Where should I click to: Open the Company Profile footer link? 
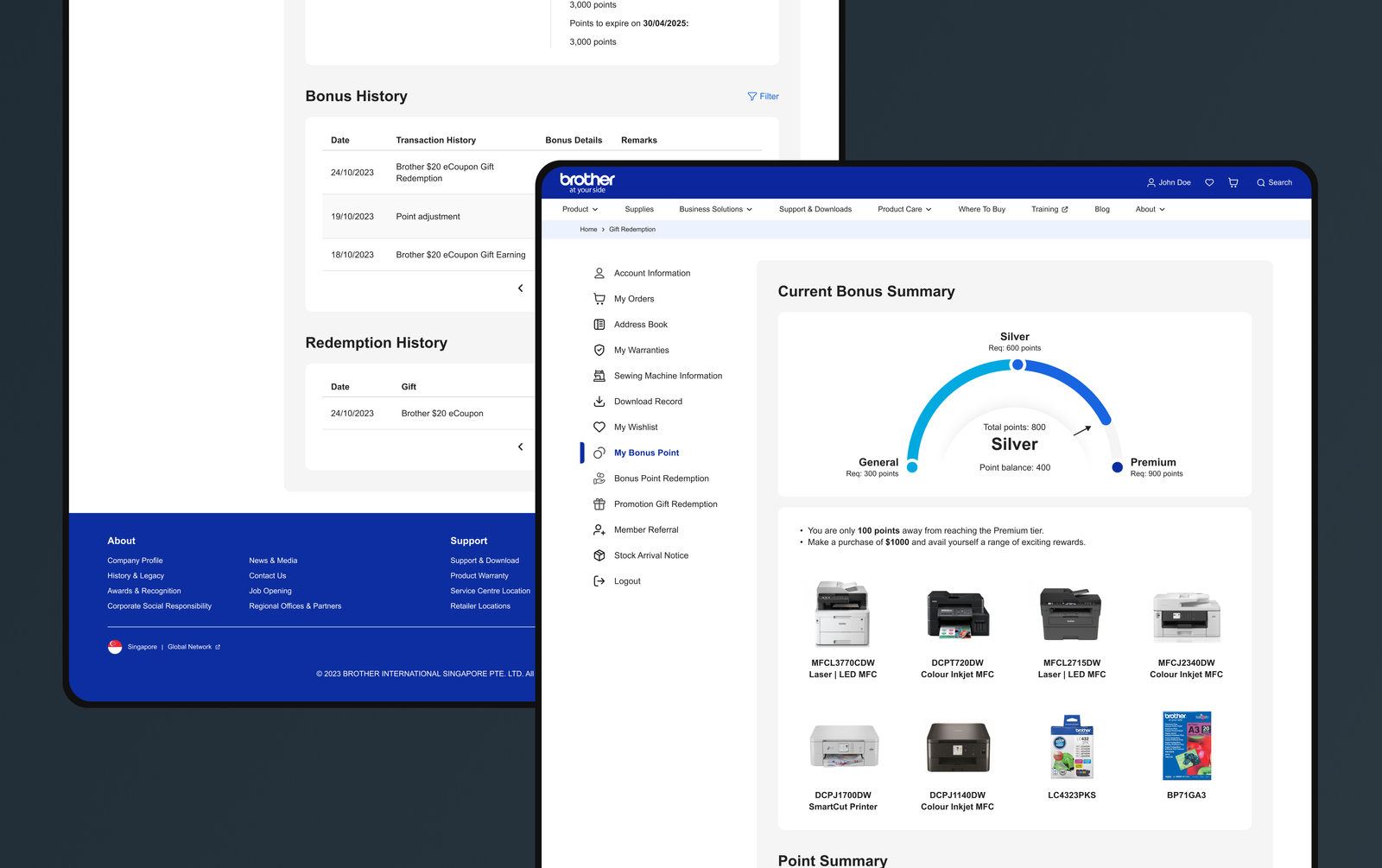tap(135, 561)
